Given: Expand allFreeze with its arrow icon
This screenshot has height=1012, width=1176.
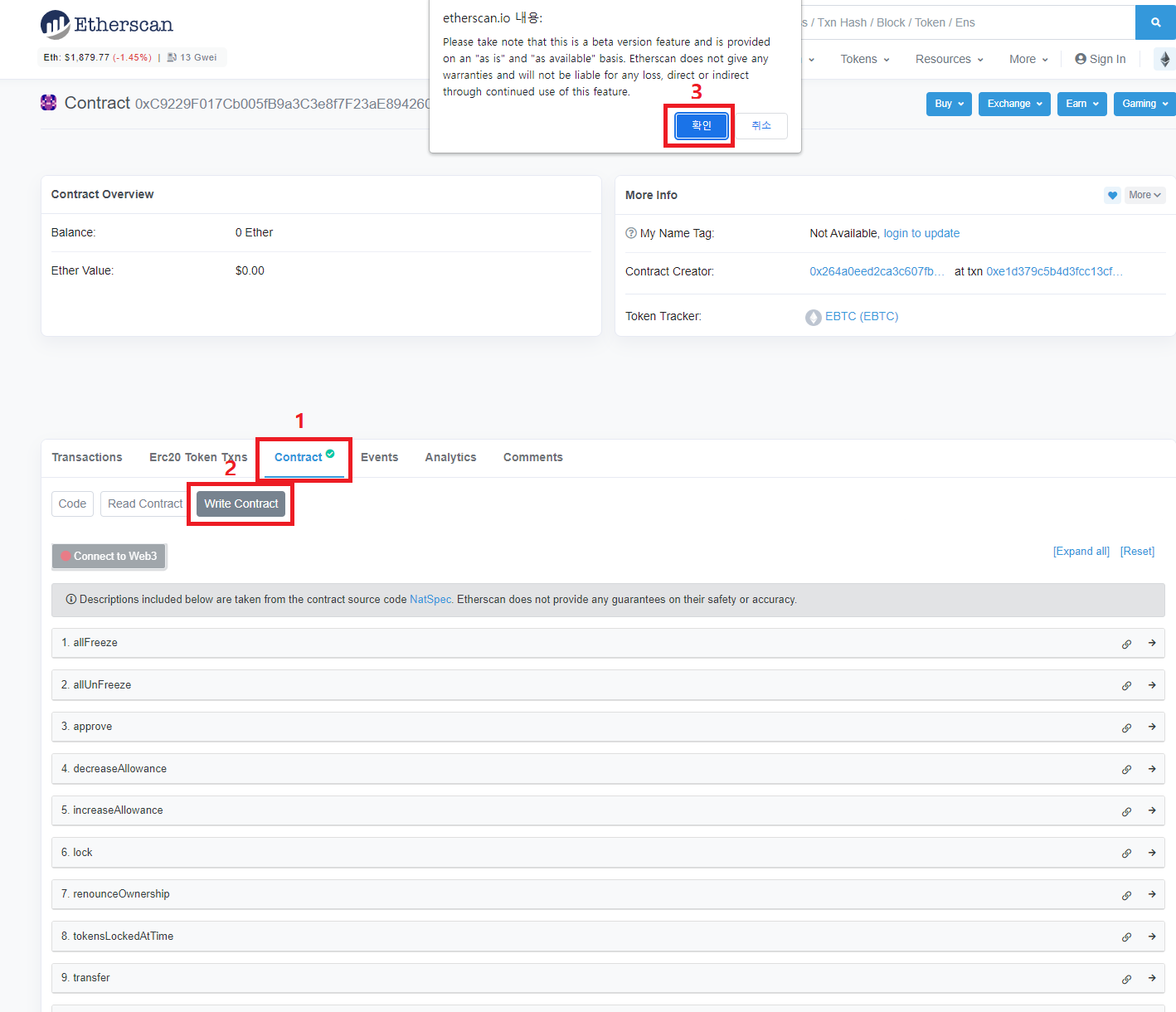Looking at the screenshot, I should point(1152,643).
